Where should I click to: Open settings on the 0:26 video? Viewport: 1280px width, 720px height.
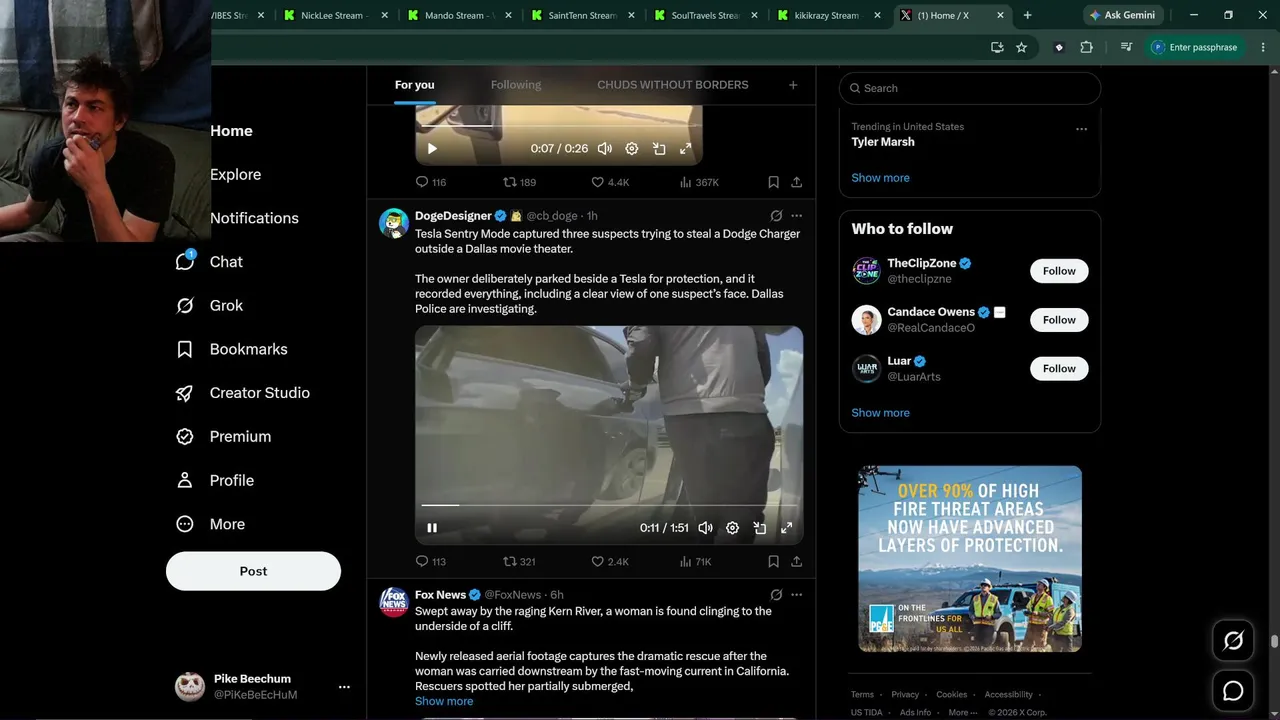click(x=632, y=149)
